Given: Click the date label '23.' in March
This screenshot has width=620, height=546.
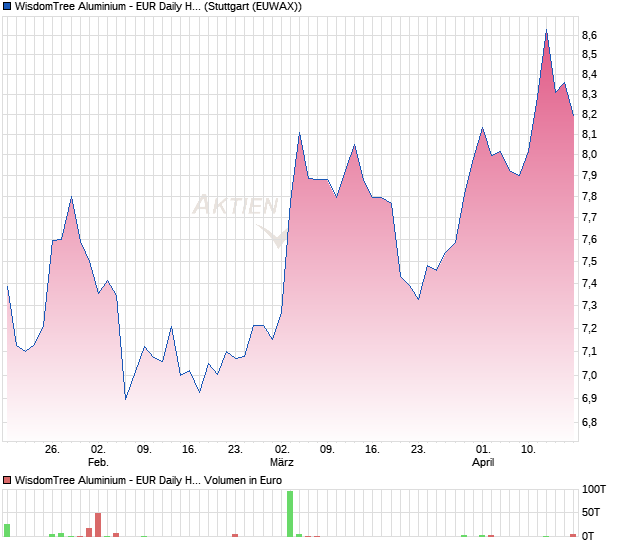Looking at the screenshot, I should (418, 450).
